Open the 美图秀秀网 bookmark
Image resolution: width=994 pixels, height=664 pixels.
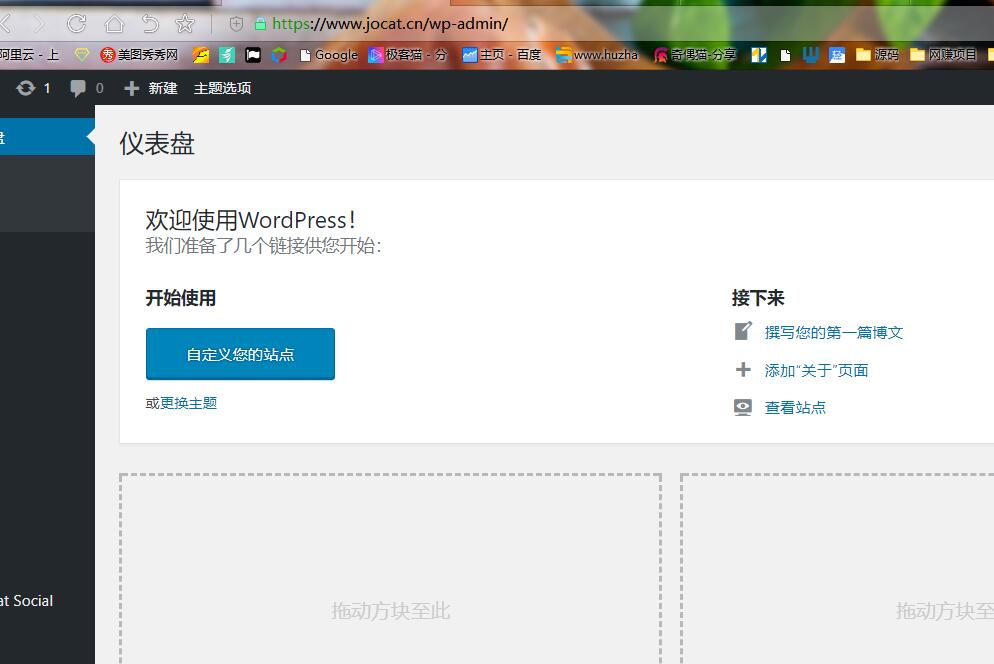tap(139, 55)
